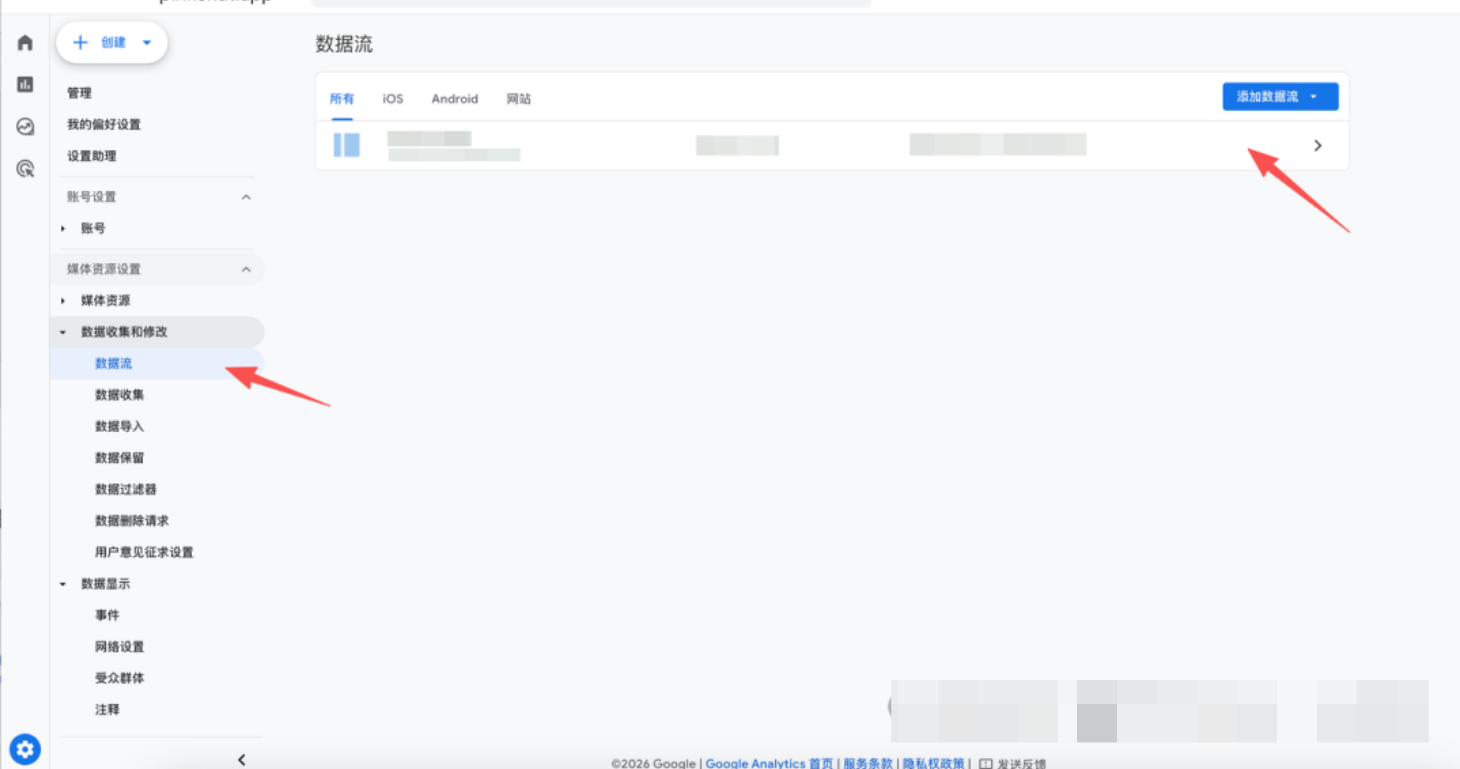Open Reports via the bar chart icon
1460x769 pixels.
click(23, 84)
